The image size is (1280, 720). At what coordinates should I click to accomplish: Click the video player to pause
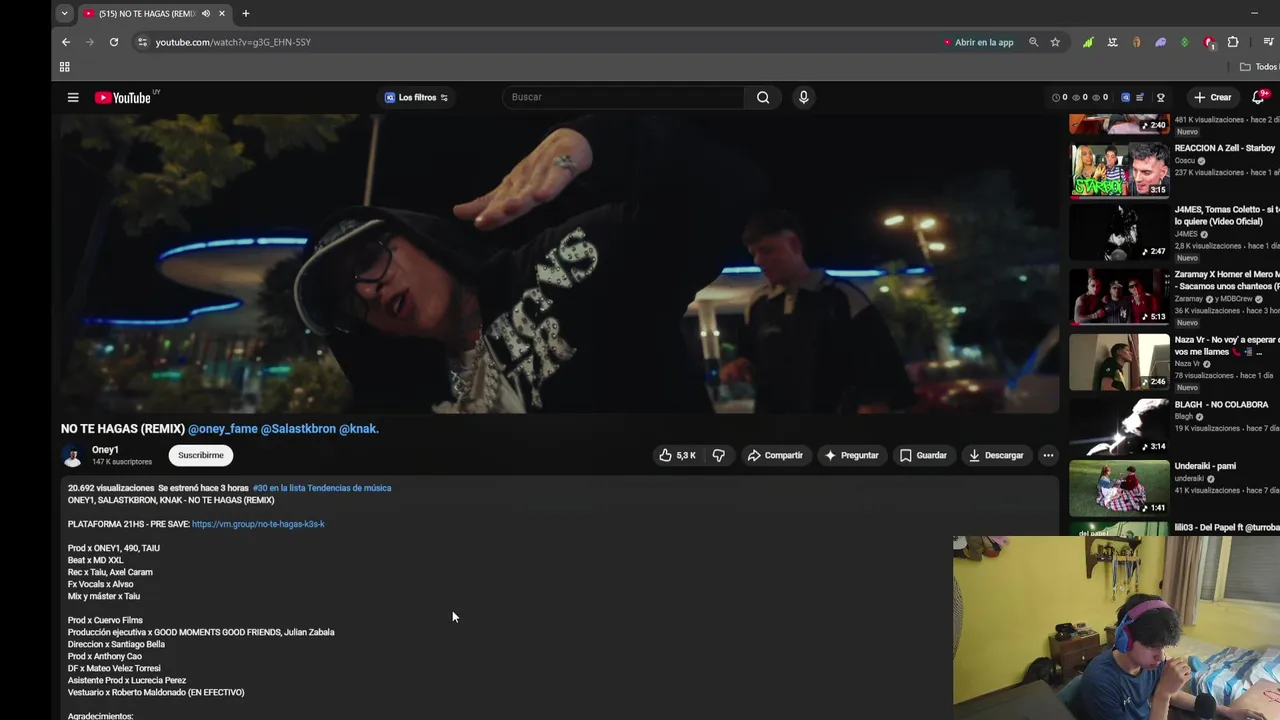pos(560,263)
